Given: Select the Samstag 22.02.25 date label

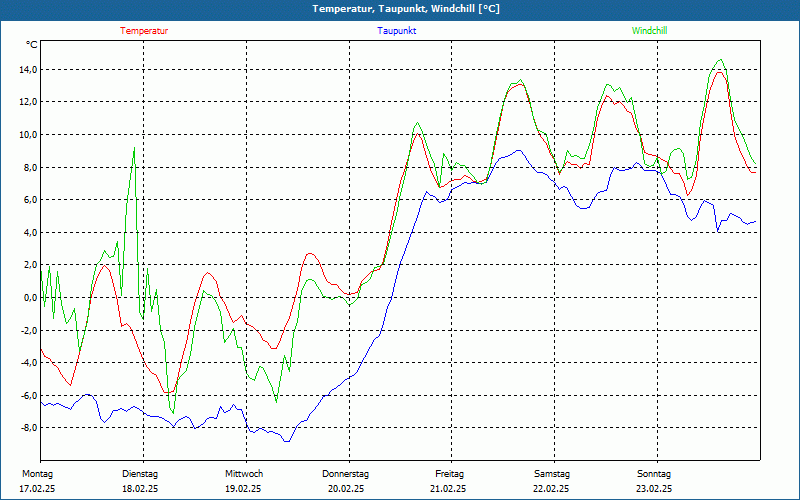Looking at the screenshot, I should point(552,481).
